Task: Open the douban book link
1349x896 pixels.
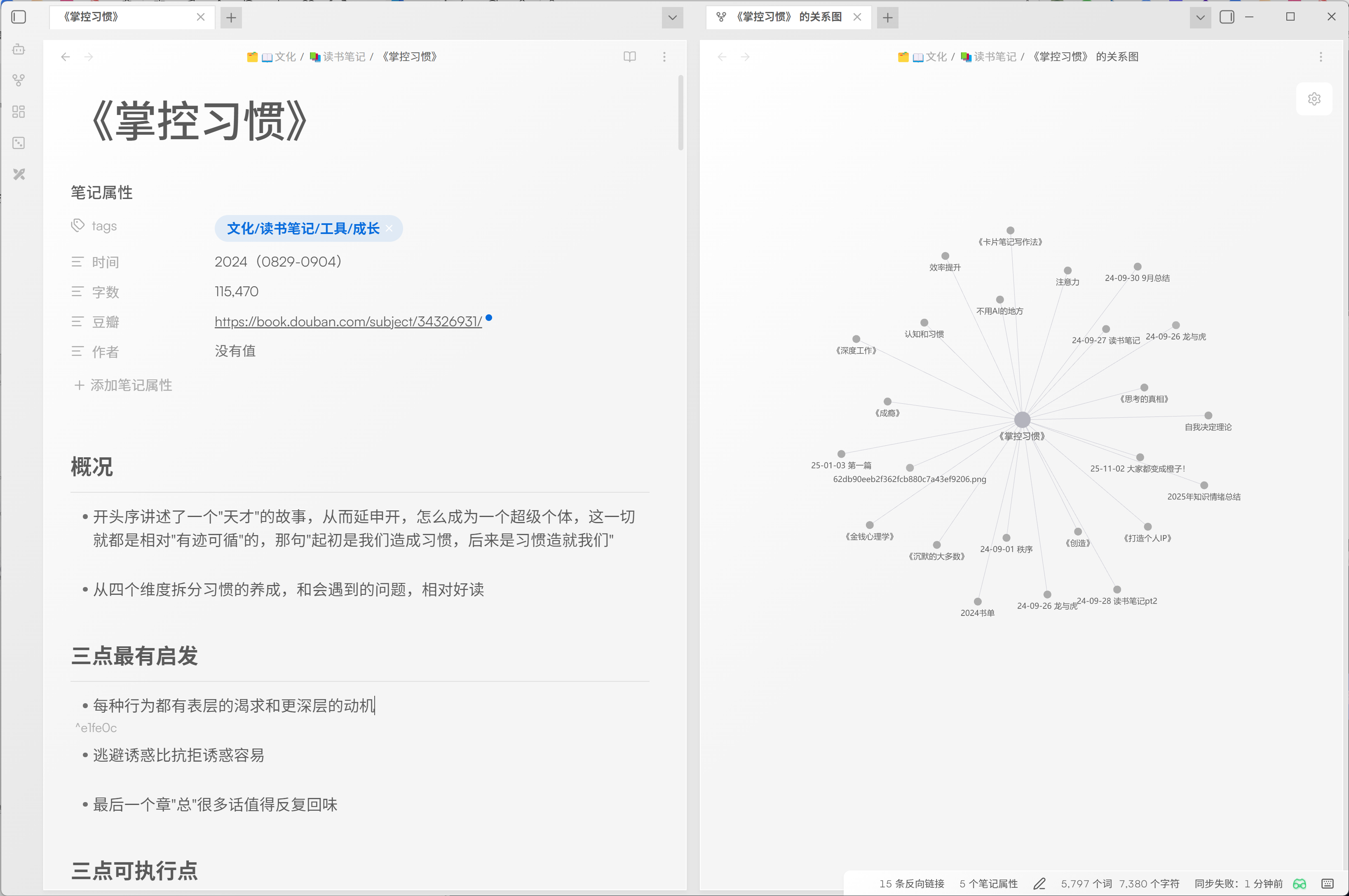Action: tap(348, 322)
